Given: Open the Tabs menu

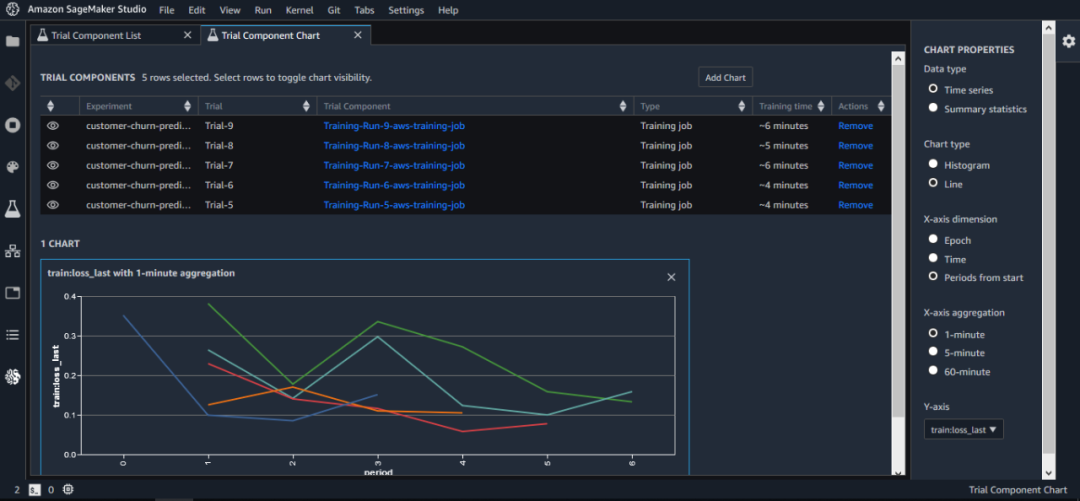Looking at the screenshot, I should (365, 10).
